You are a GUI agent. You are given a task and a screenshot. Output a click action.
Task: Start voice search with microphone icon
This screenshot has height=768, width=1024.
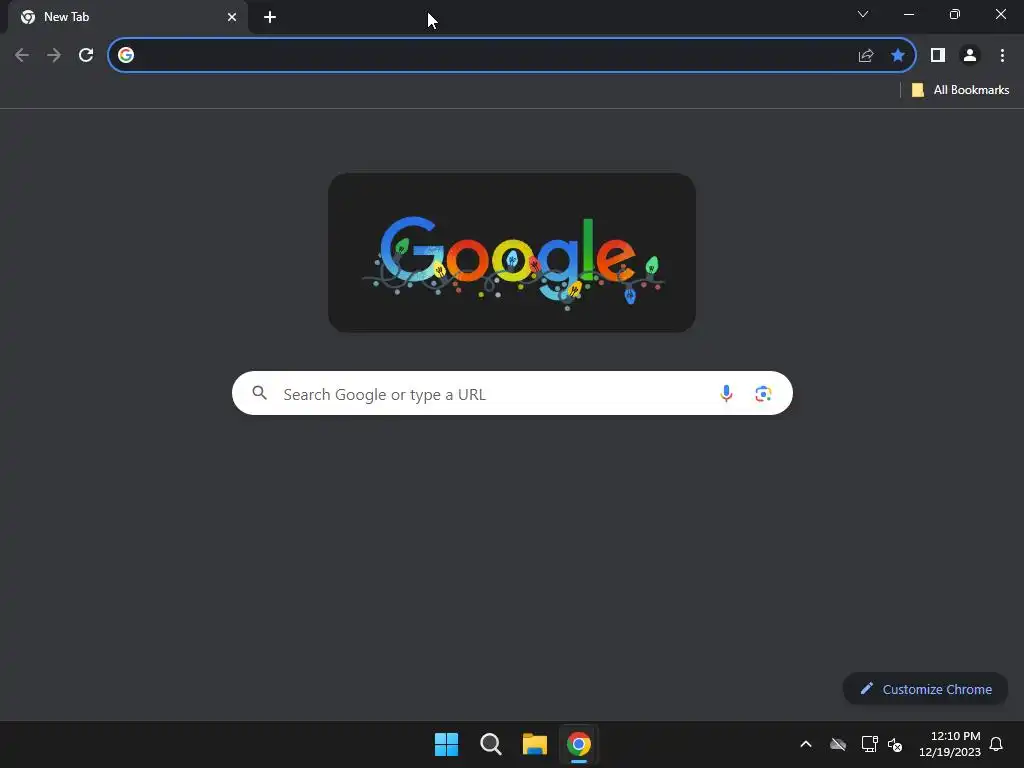tap(726, 393)
